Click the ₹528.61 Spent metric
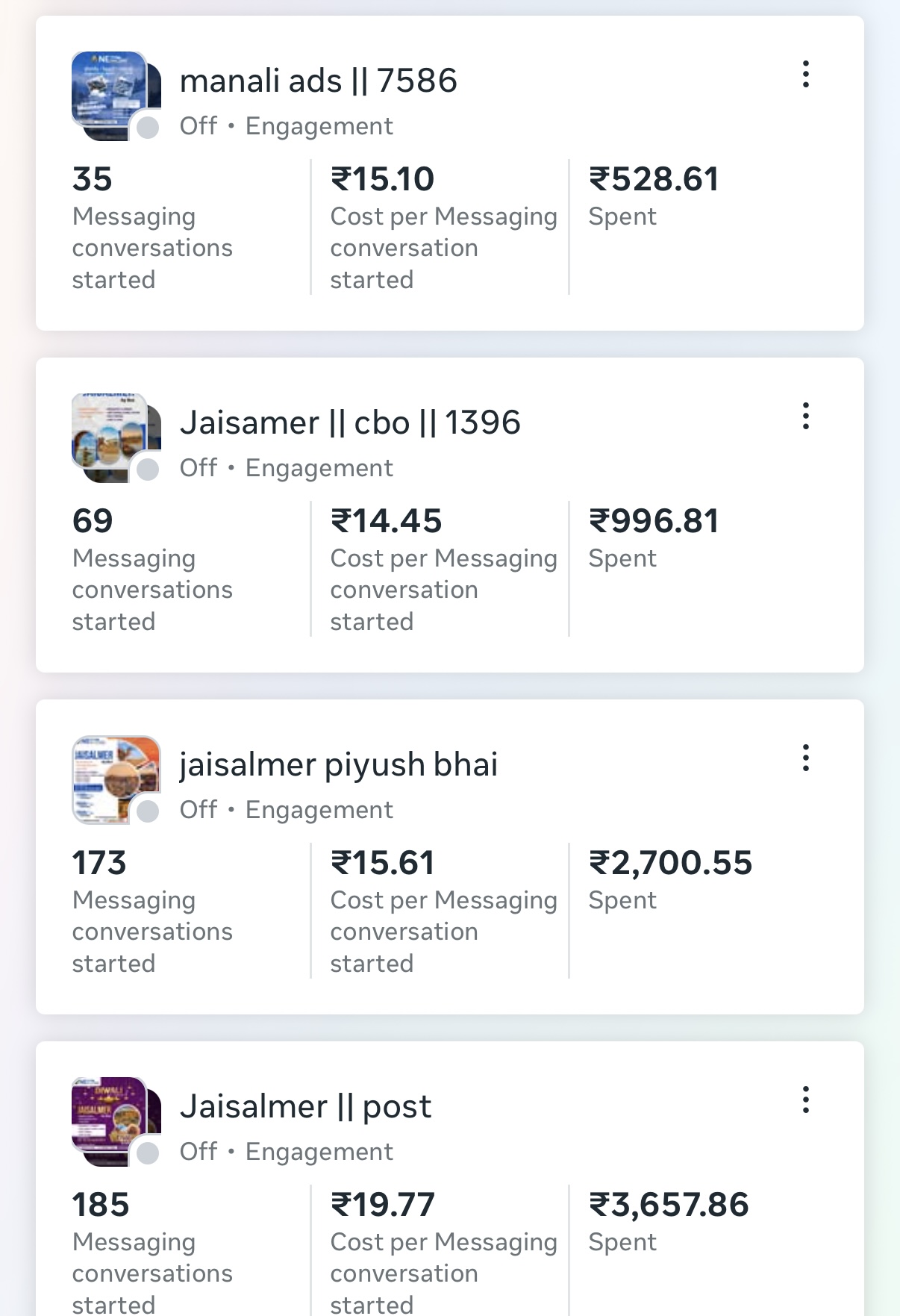The height and width of the screenshot is (1316, 900). [x=654, y=180]
